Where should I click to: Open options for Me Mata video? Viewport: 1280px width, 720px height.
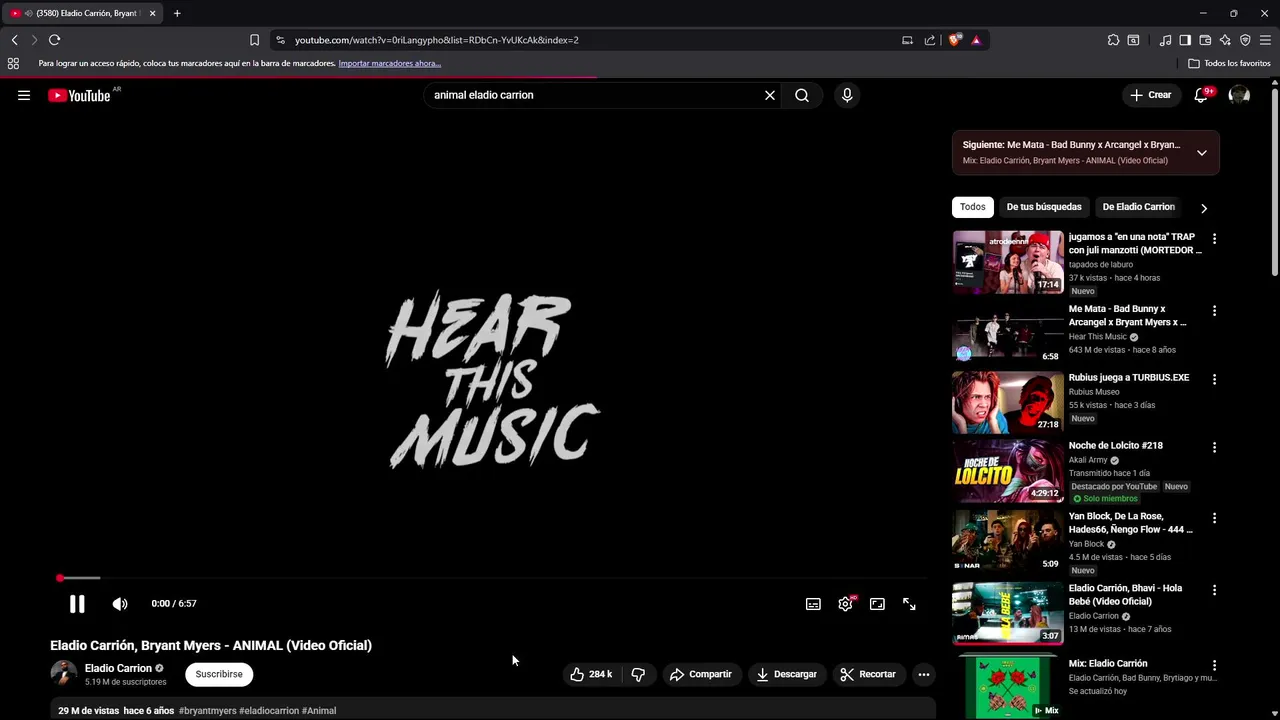pos(1214,311)
